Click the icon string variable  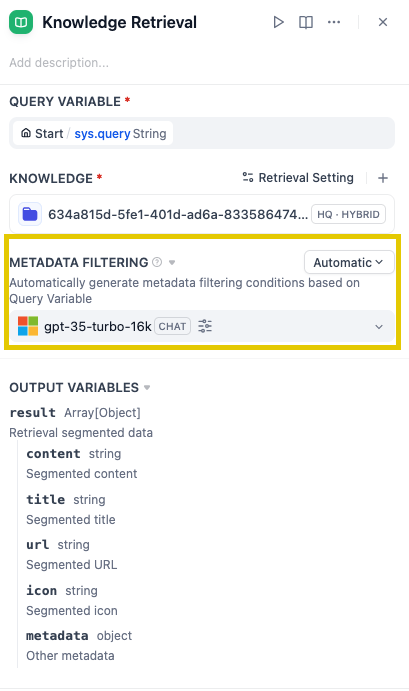(62, 591)
